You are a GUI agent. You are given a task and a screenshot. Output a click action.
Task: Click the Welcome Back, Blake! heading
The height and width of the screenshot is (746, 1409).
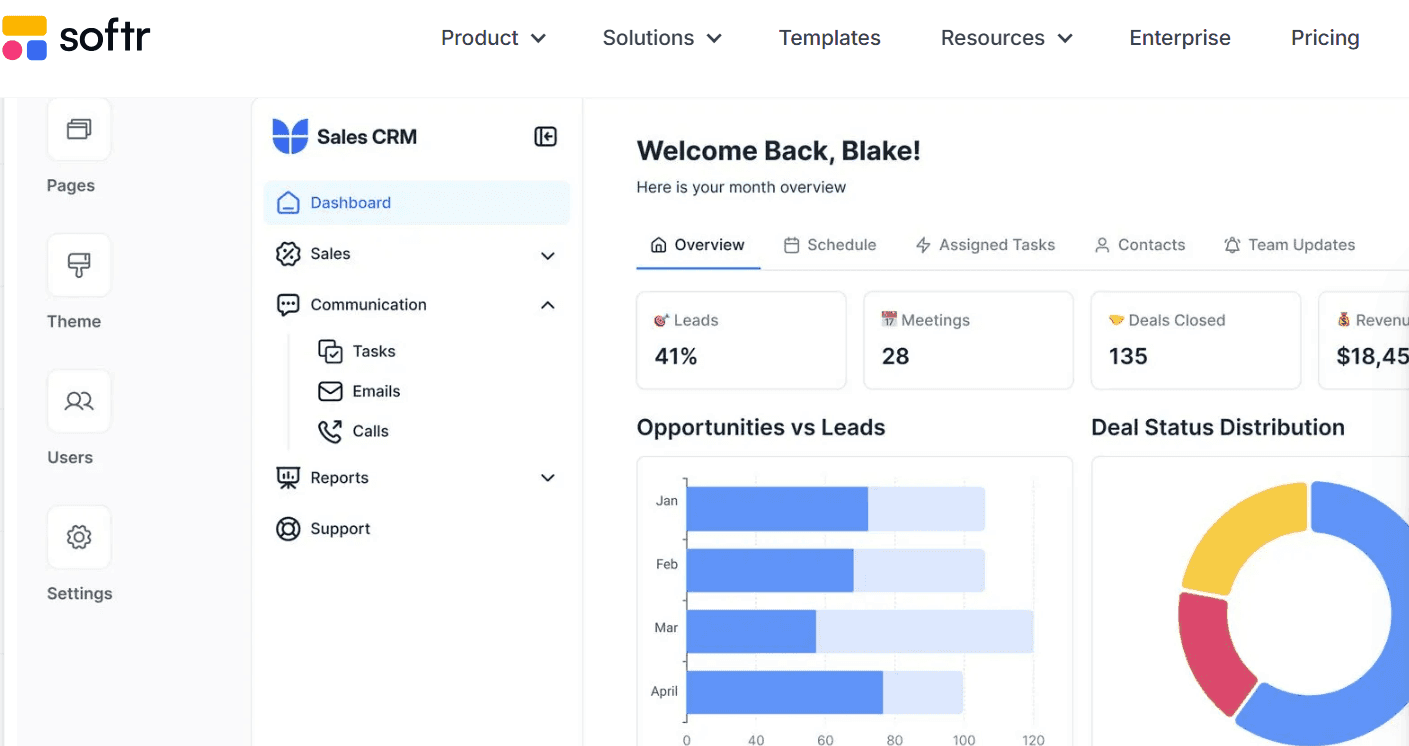coord(779,151)
